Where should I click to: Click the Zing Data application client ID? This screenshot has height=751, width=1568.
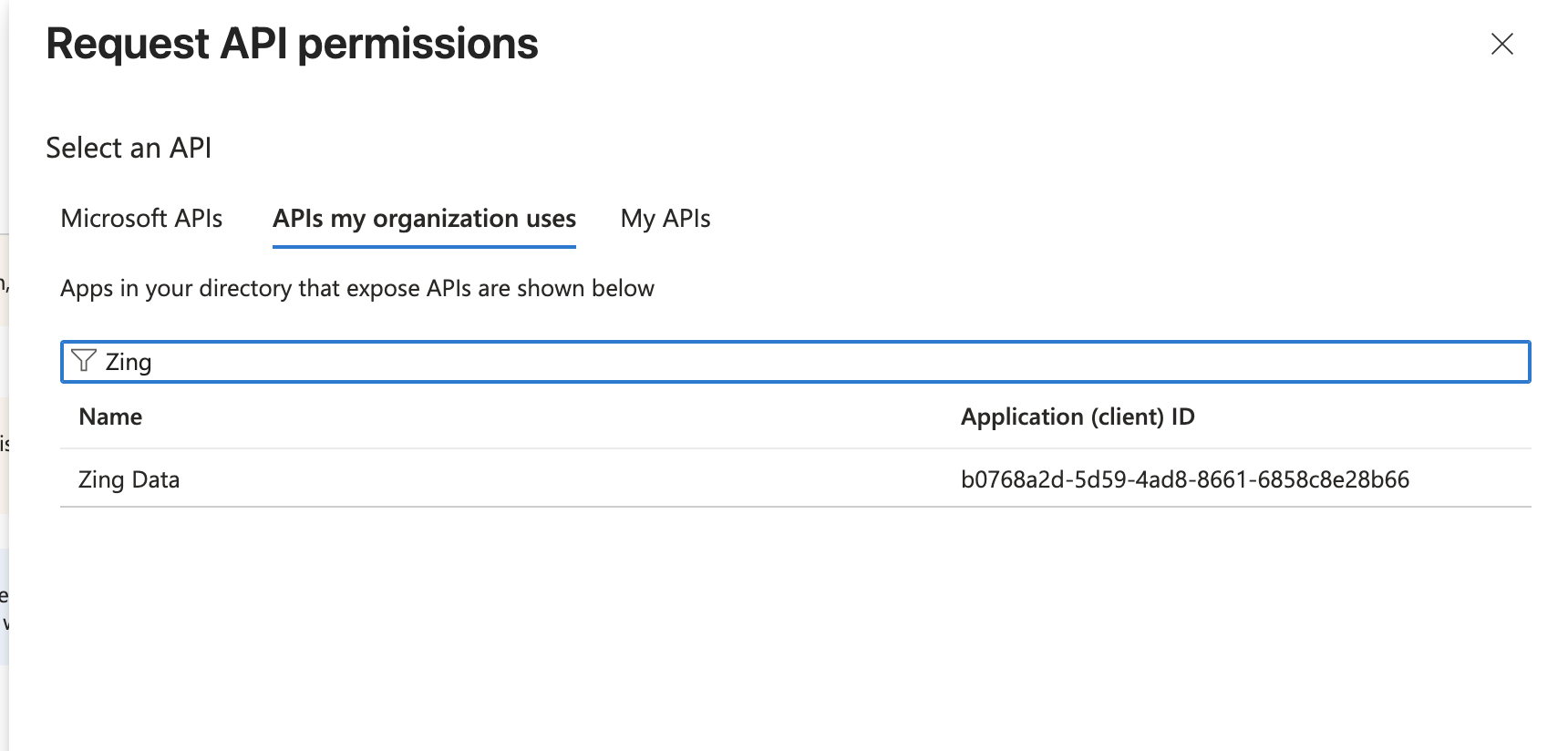point(1184,479)
